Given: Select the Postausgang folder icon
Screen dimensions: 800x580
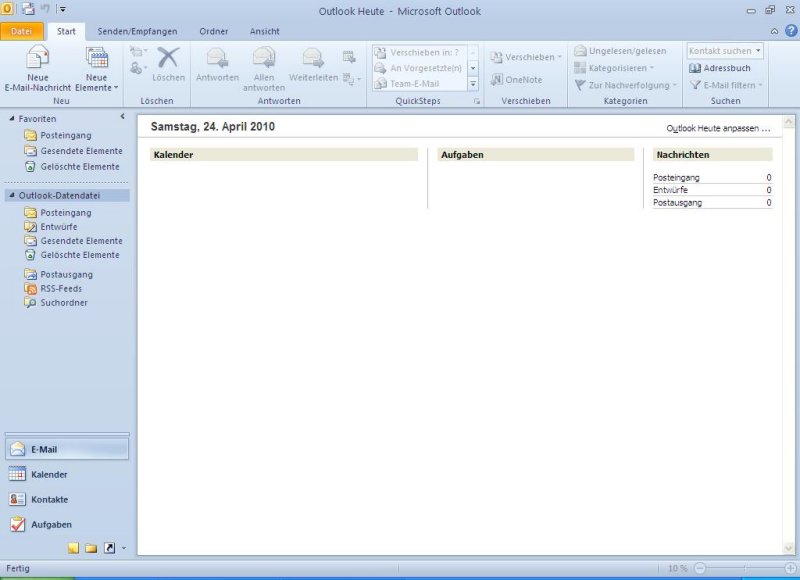Looking at the screenshot, I should coord(31,274).
